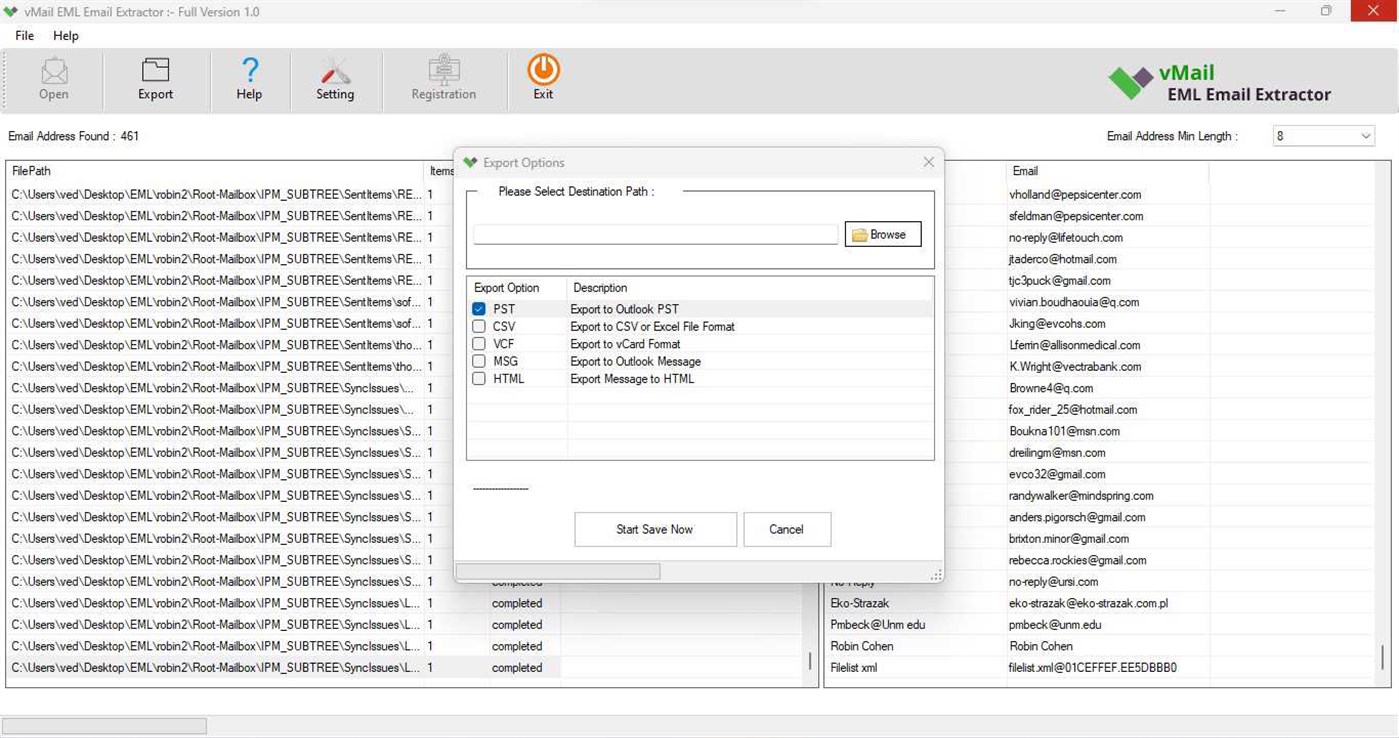Open the File menu
Screen dimensions: 1399x738
tap(23, 35)
